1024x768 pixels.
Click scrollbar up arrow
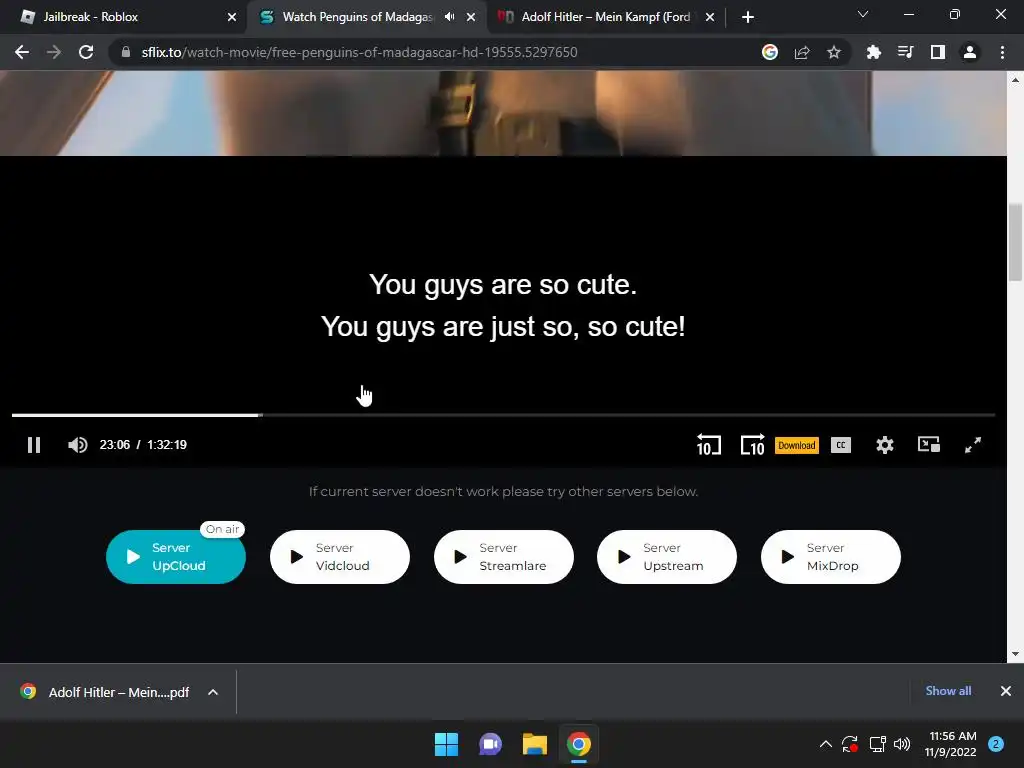coord(1015,80)
